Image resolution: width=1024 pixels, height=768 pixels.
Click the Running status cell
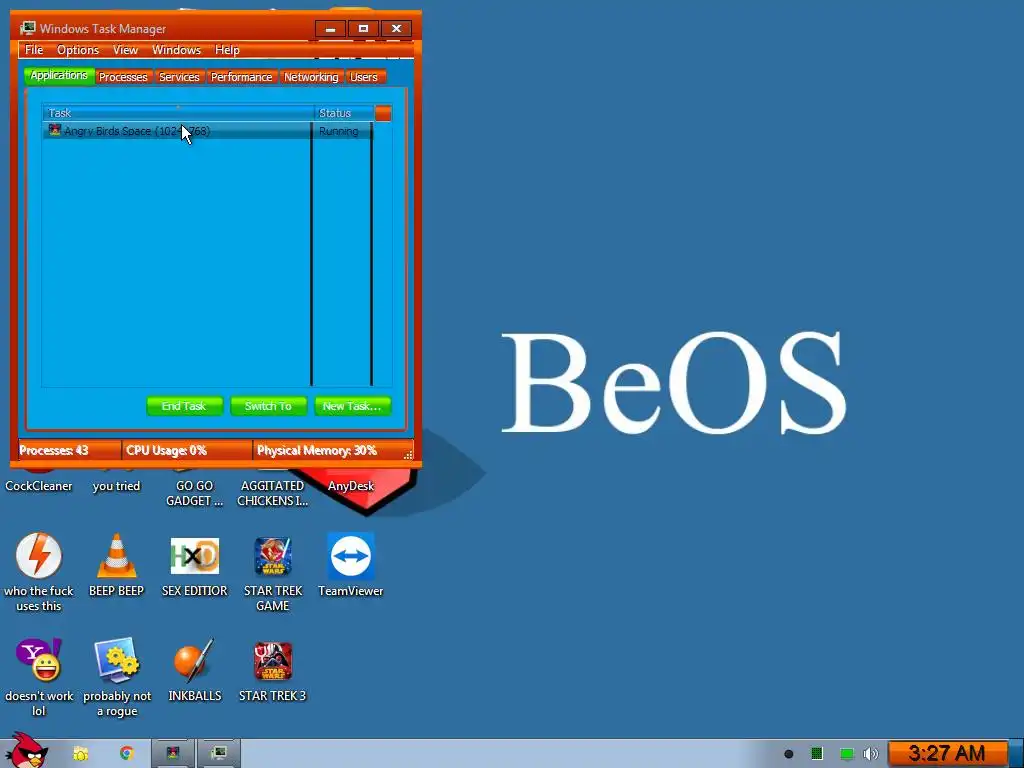[338, 131]
